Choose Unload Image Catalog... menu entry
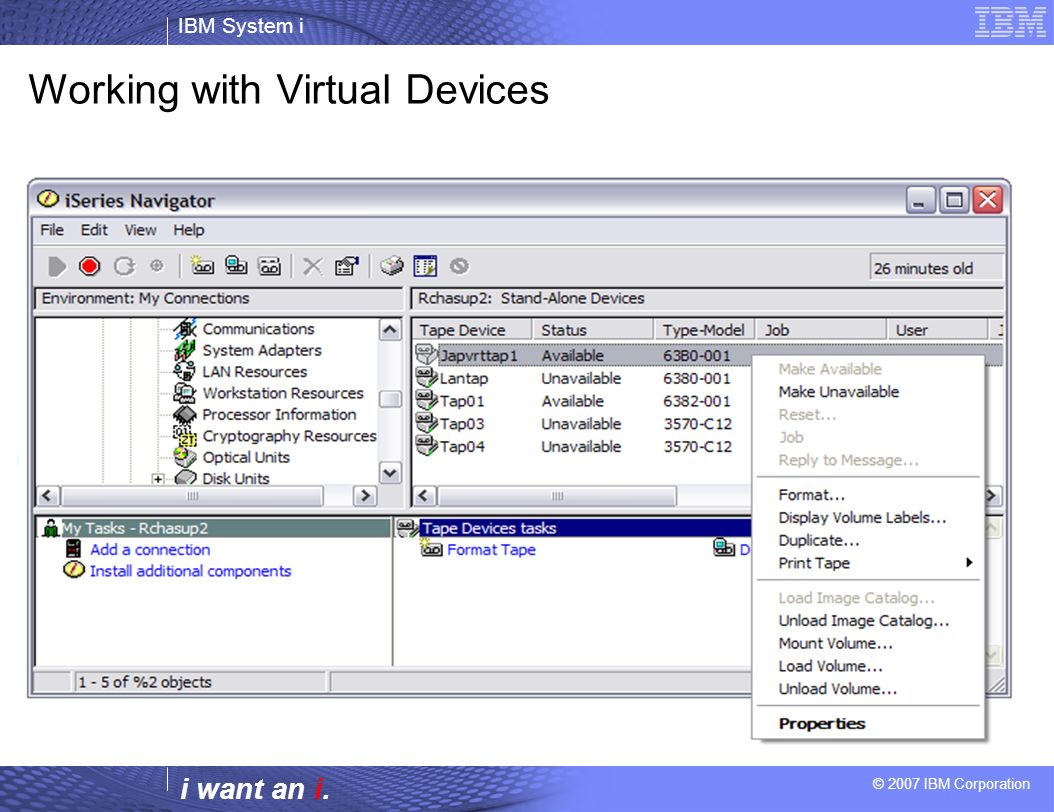 864,620
